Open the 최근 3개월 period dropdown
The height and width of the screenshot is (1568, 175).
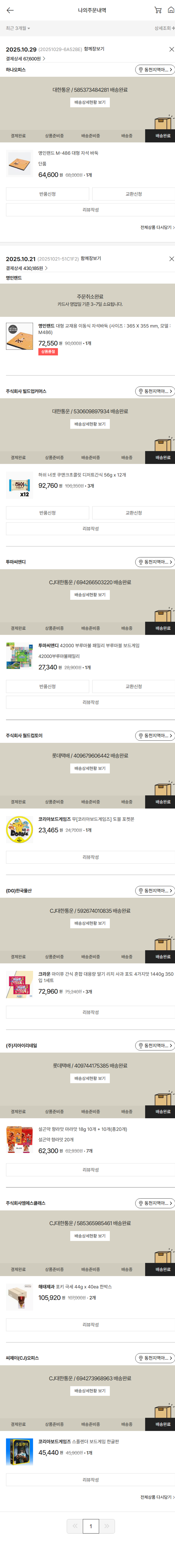click(18, 28)
